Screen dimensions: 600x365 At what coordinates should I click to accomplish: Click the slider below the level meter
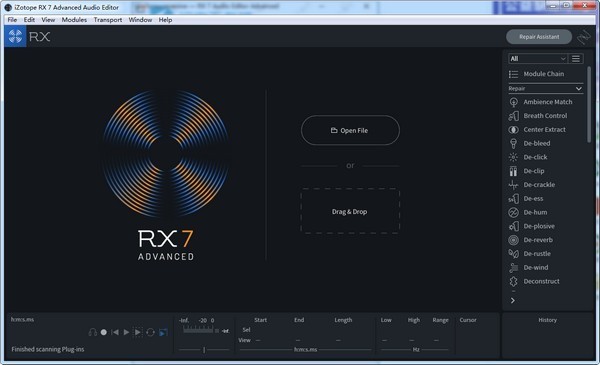[204, 349]
